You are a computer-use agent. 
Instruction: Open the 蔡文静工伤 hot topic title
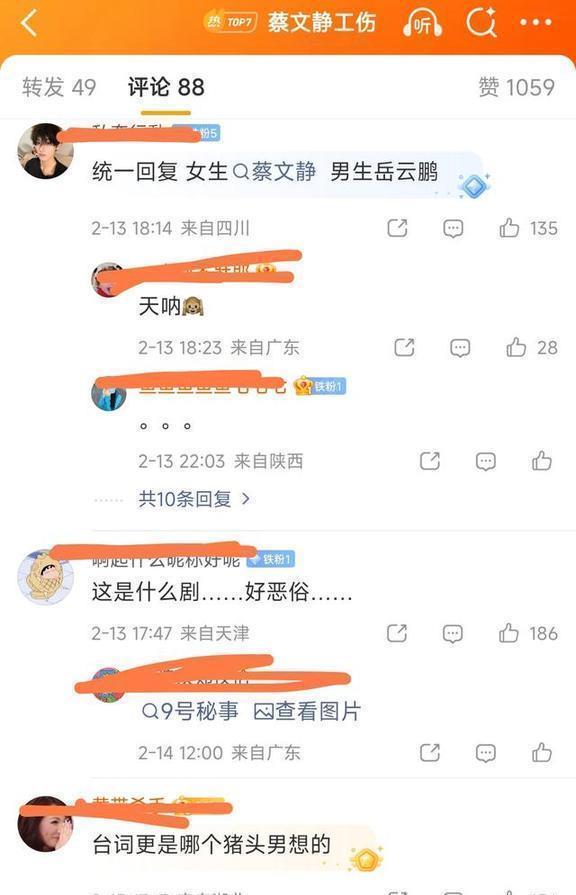322,23
